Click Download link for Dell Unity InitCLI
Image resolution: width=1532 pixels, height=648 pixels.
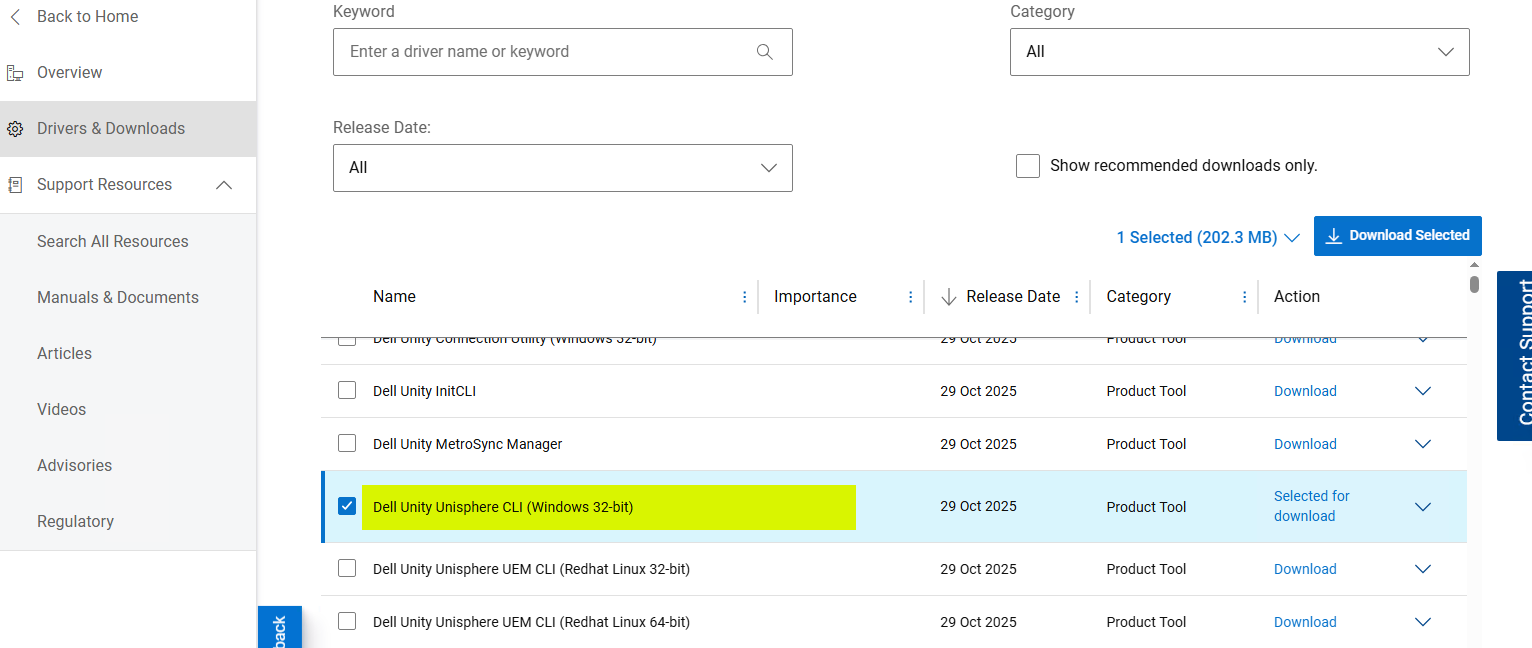pos(1305,391)
